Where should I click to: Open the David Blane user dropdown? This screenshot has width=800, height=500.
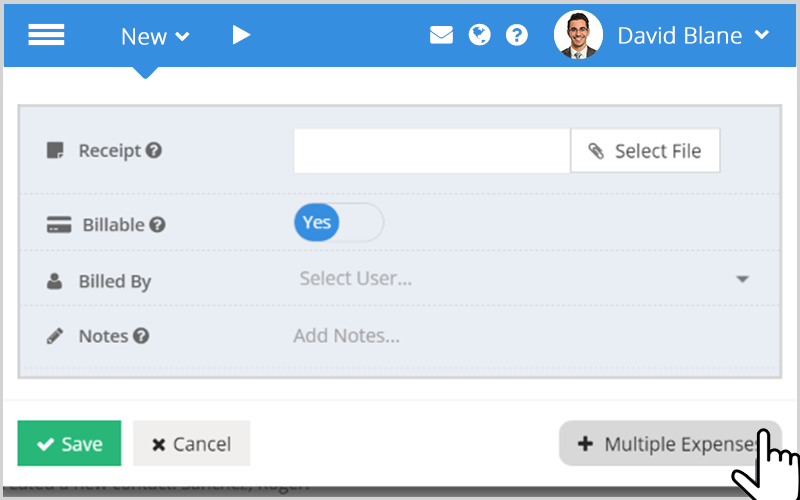(x=693, y=35)
